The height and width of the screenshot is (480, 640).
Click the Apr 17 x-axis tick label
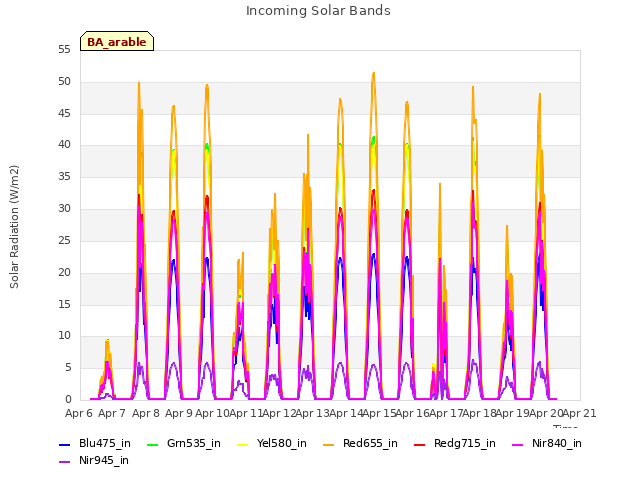coord(447,413)
